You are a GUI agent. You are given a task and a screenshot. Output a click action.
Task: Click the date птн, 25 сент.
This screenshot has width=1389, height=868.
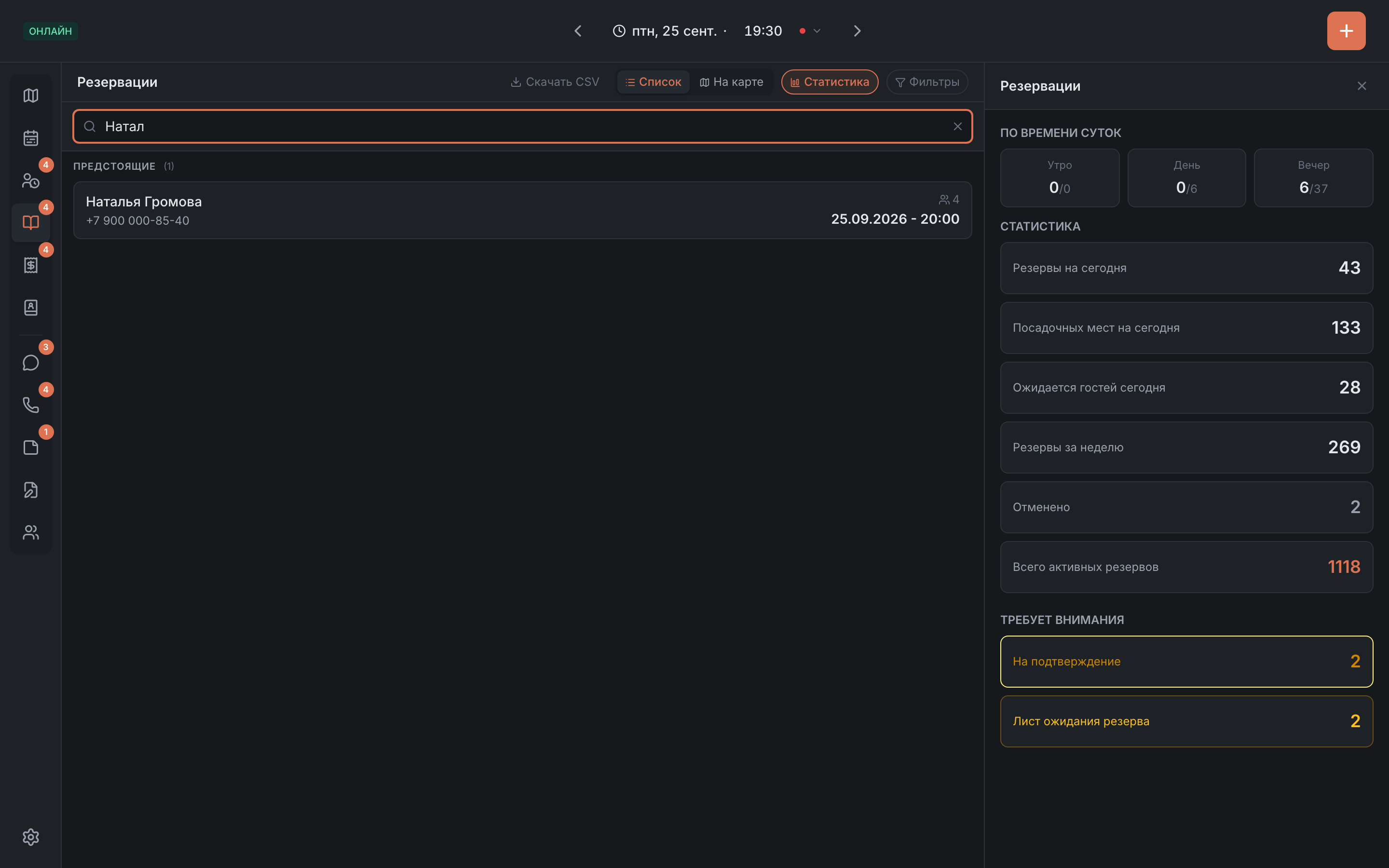point(674,31)
